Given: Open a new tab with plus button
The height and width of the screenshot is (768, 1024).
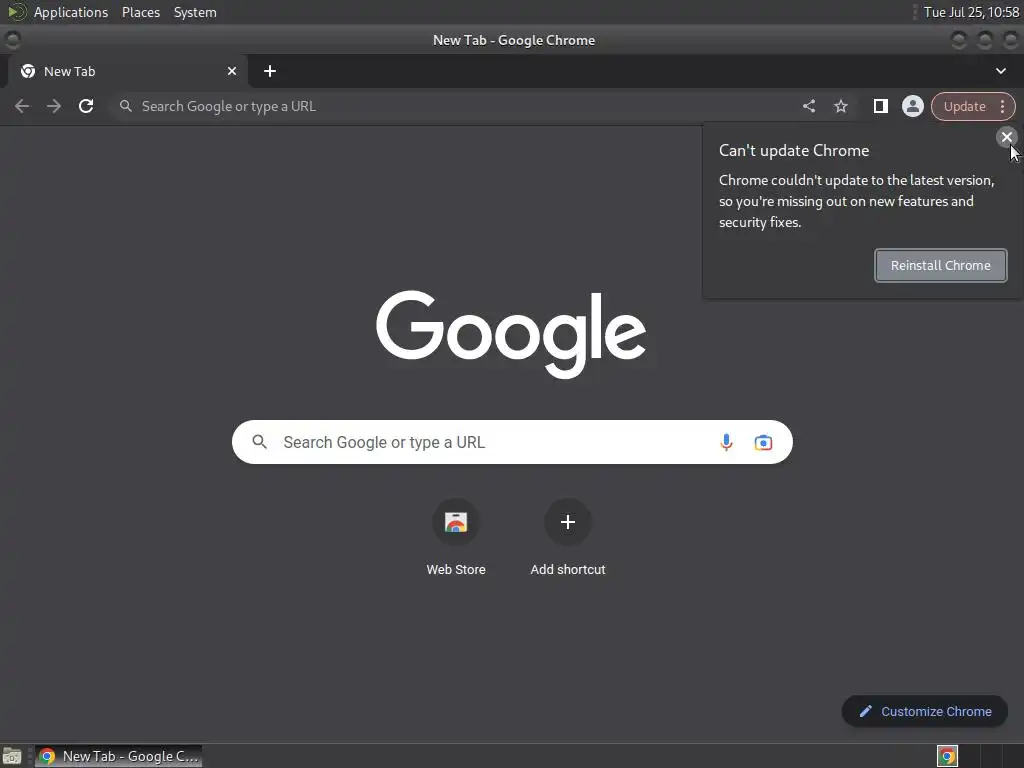Looking at the screenshot, I should click(x=270, y=71).
